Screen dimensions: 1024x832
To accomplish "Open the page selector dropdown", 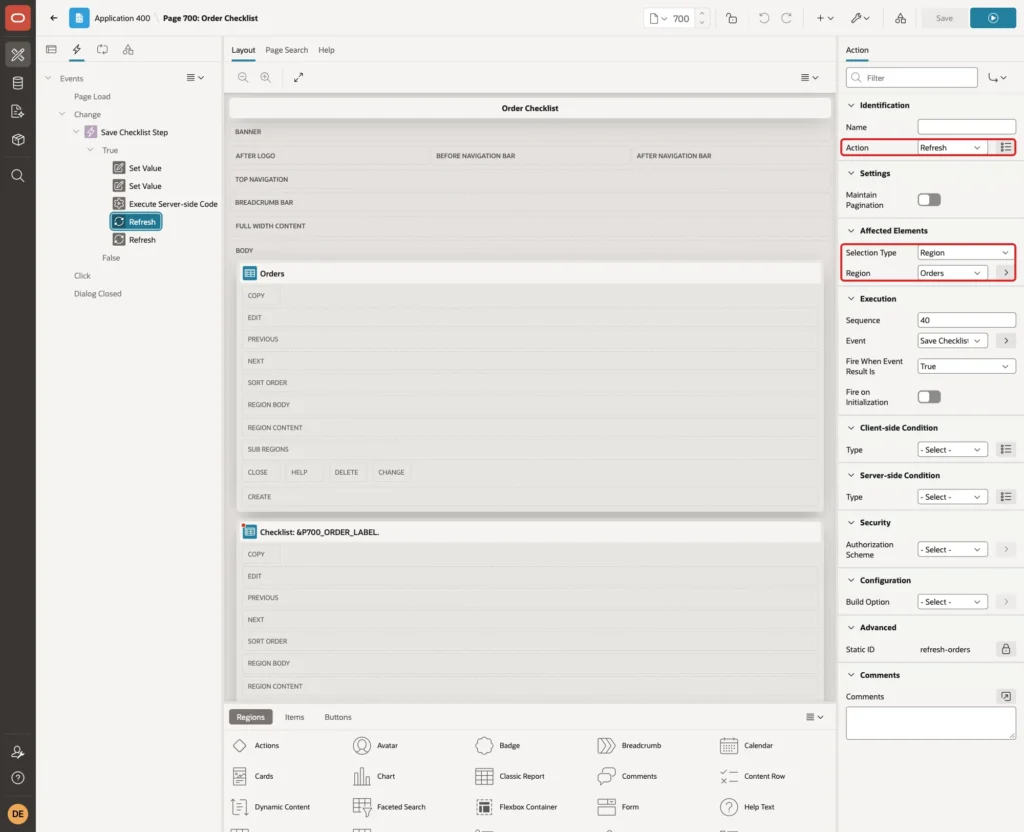I will pos(658,18).
